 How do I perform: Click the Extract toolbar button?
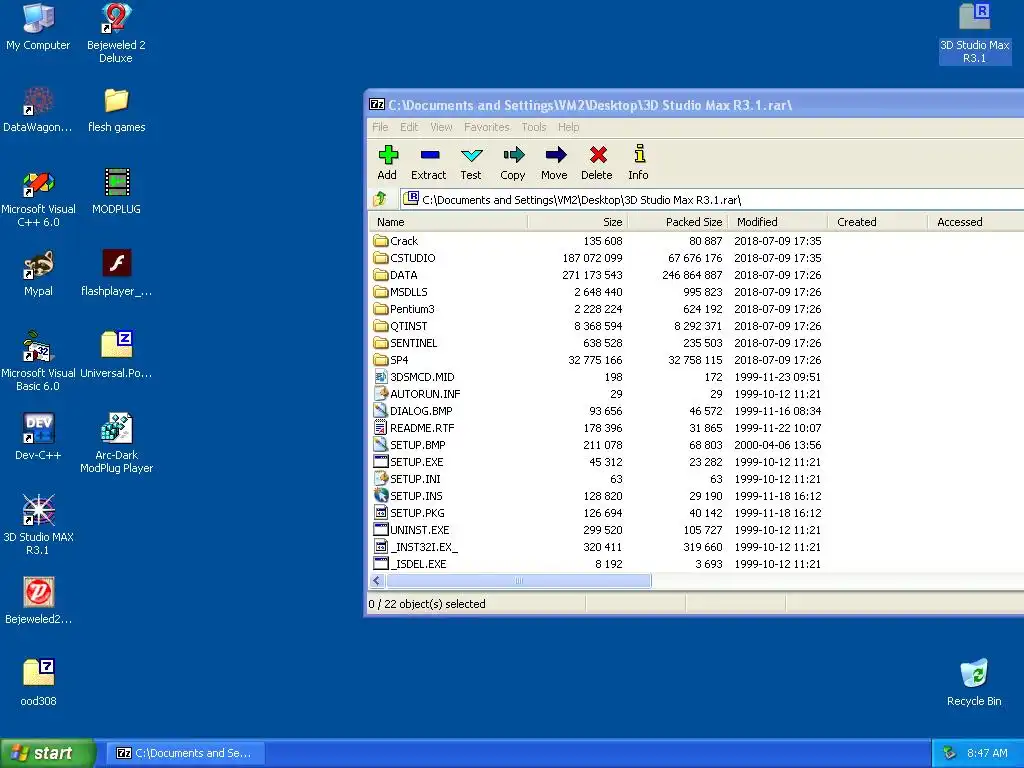428,163
